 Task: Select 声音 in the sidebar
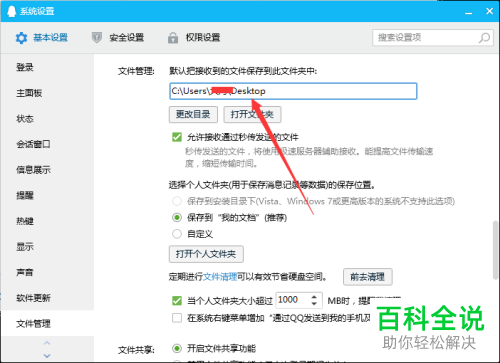(x=47, y=272)
